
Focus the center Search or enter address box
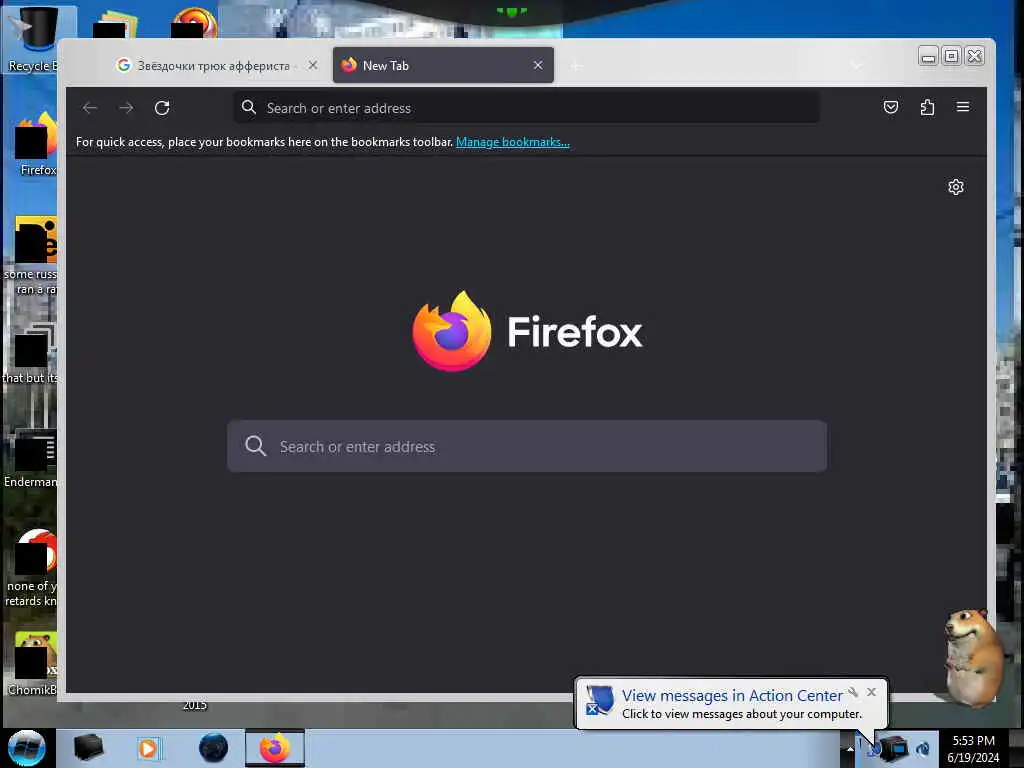pyautogui.click(x=527, y=446)
